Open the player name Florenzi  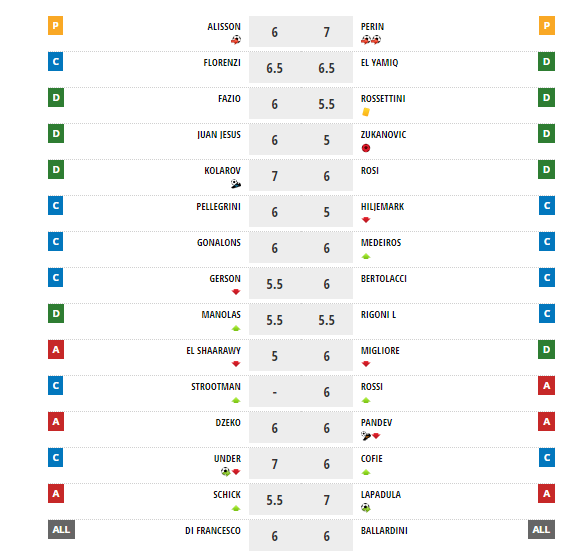point(222,63)
